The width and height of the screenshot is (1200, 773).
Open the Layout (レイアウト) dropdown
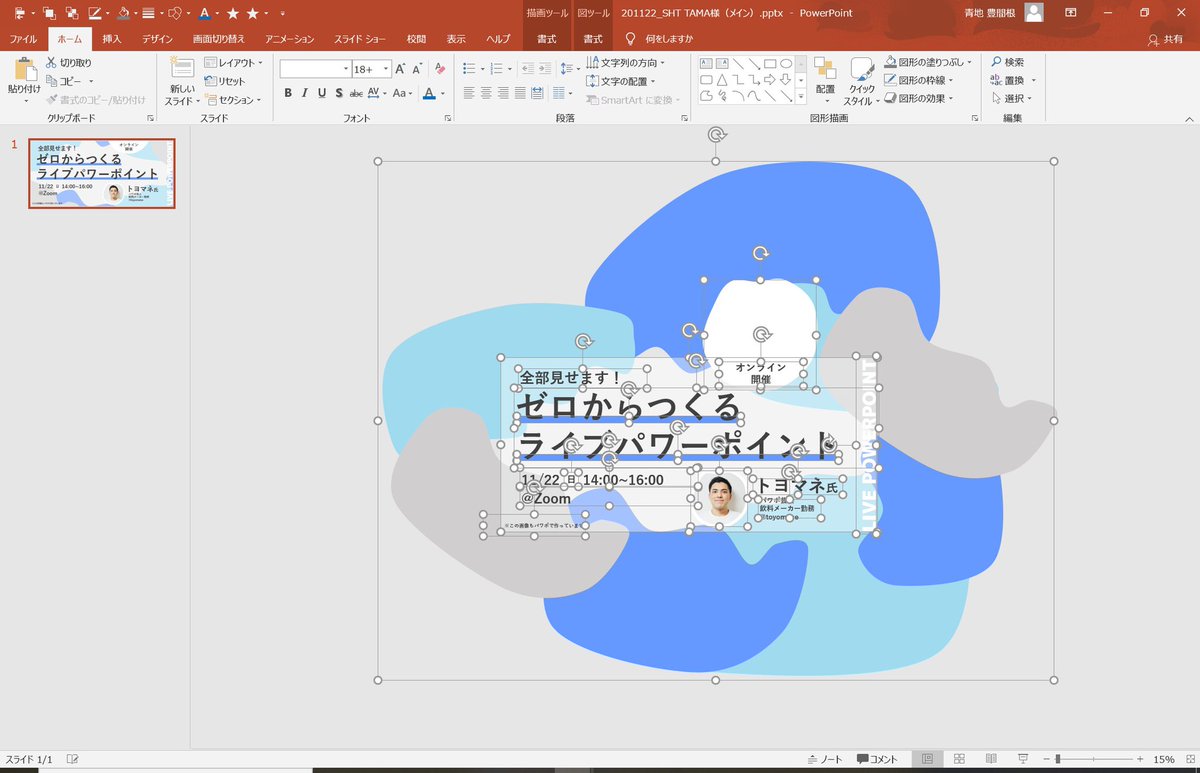(x=233, y=62)
